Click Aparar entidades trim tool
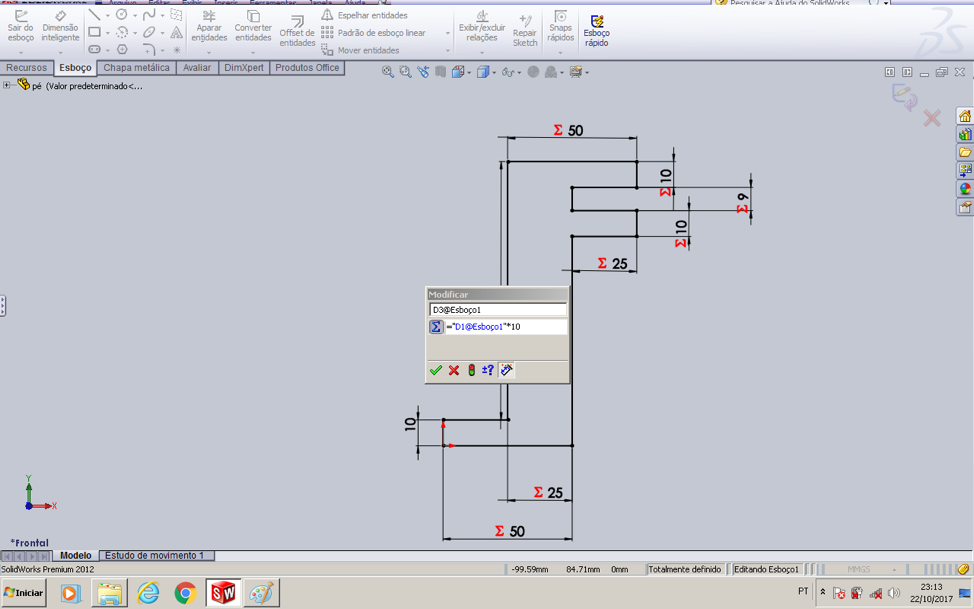Viewport: 974px width, 609px height. [x=209, y=26]
